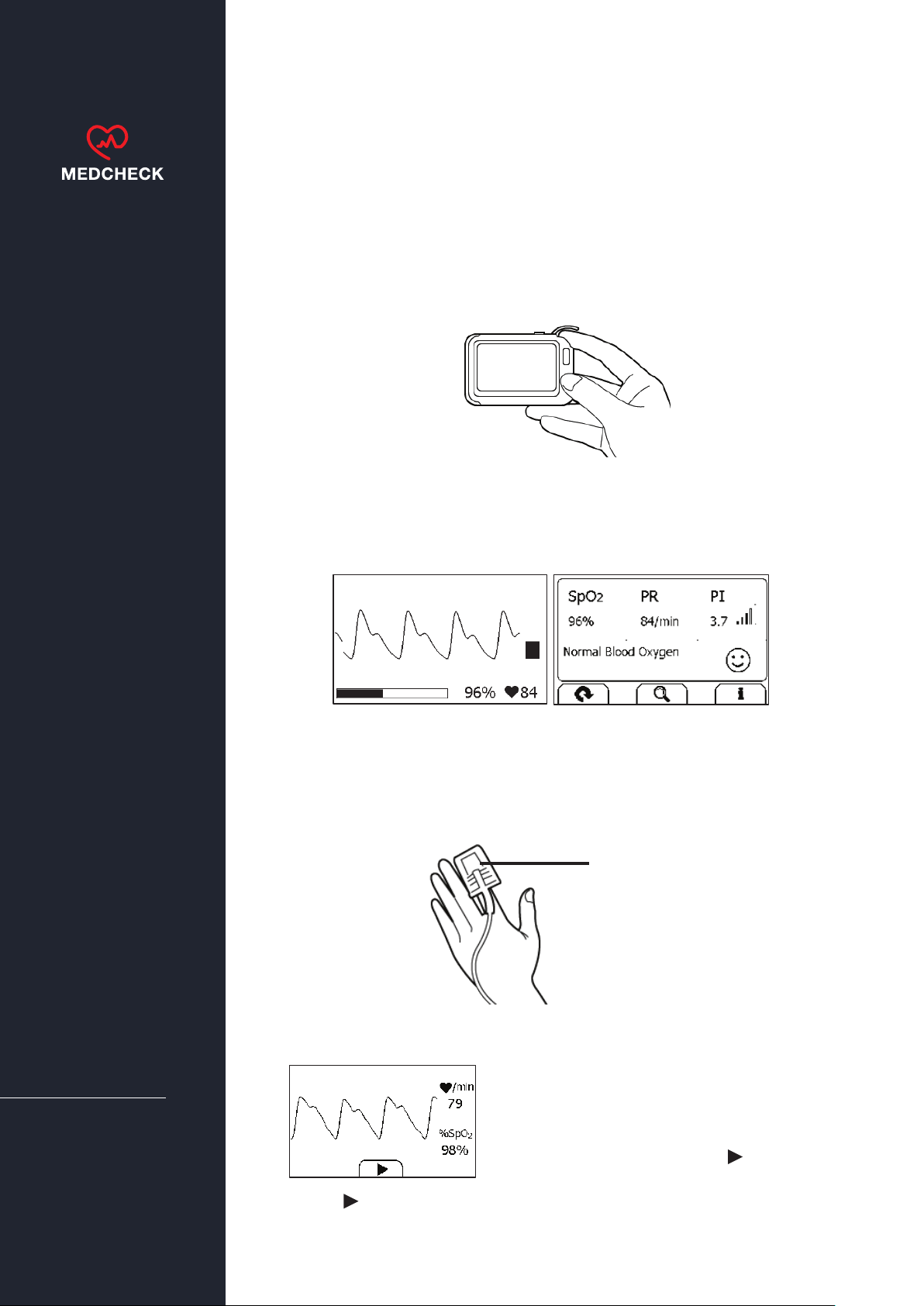Click the PI signal strength bars icon
Viewport: 924px width, 1306px height.
[x=746, y=616]
